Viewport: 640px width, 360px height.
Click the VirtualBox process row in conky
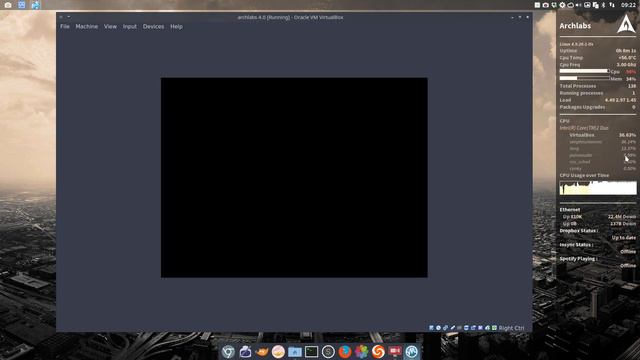[602, 135]
